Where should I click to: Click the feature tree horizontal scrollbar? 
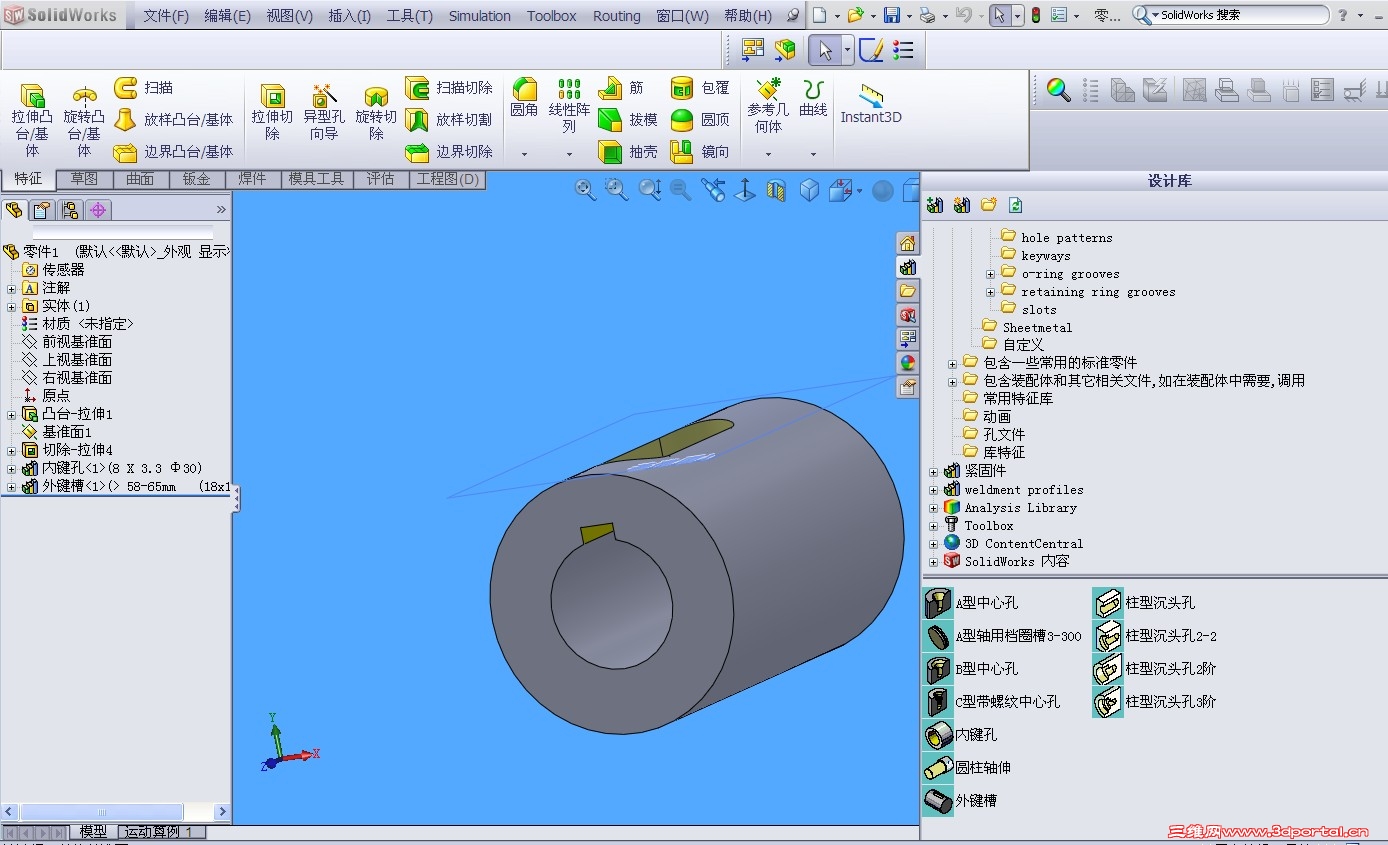tap(102, 812)
